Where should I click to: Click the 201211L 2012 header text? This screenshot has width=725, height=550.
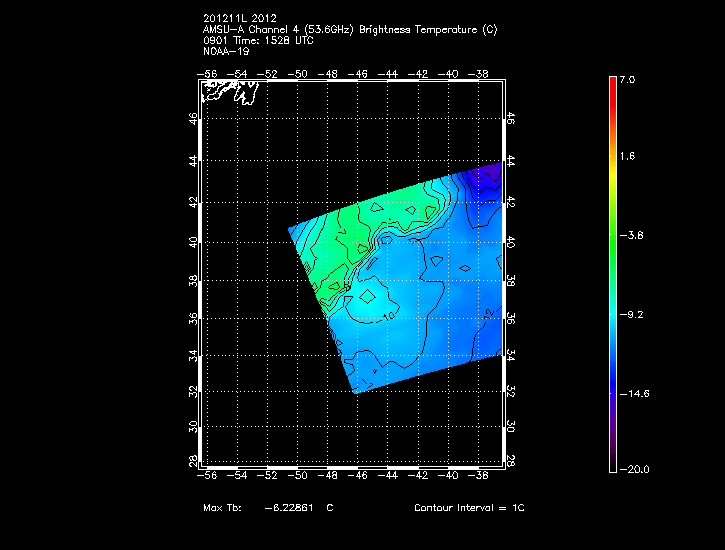[240, 18]
